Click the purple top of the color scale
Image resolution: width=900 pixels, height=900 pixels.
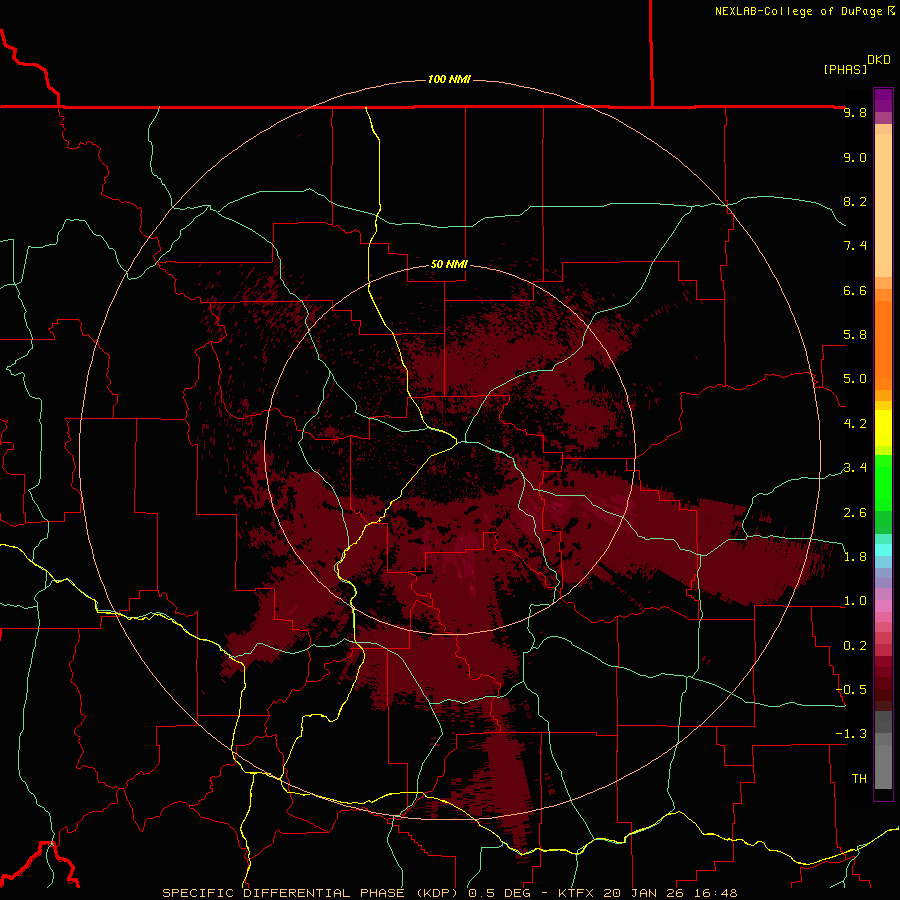coord(883,100)
